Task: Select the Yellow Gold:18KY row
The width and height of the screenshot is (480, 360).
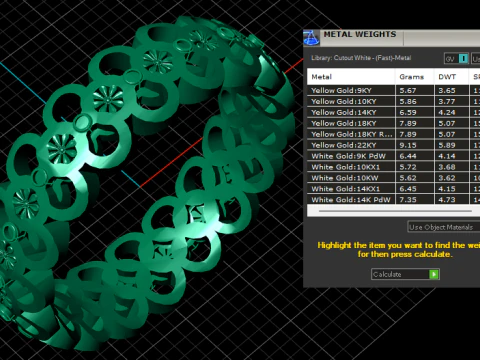Action: [x=393, y=123]
